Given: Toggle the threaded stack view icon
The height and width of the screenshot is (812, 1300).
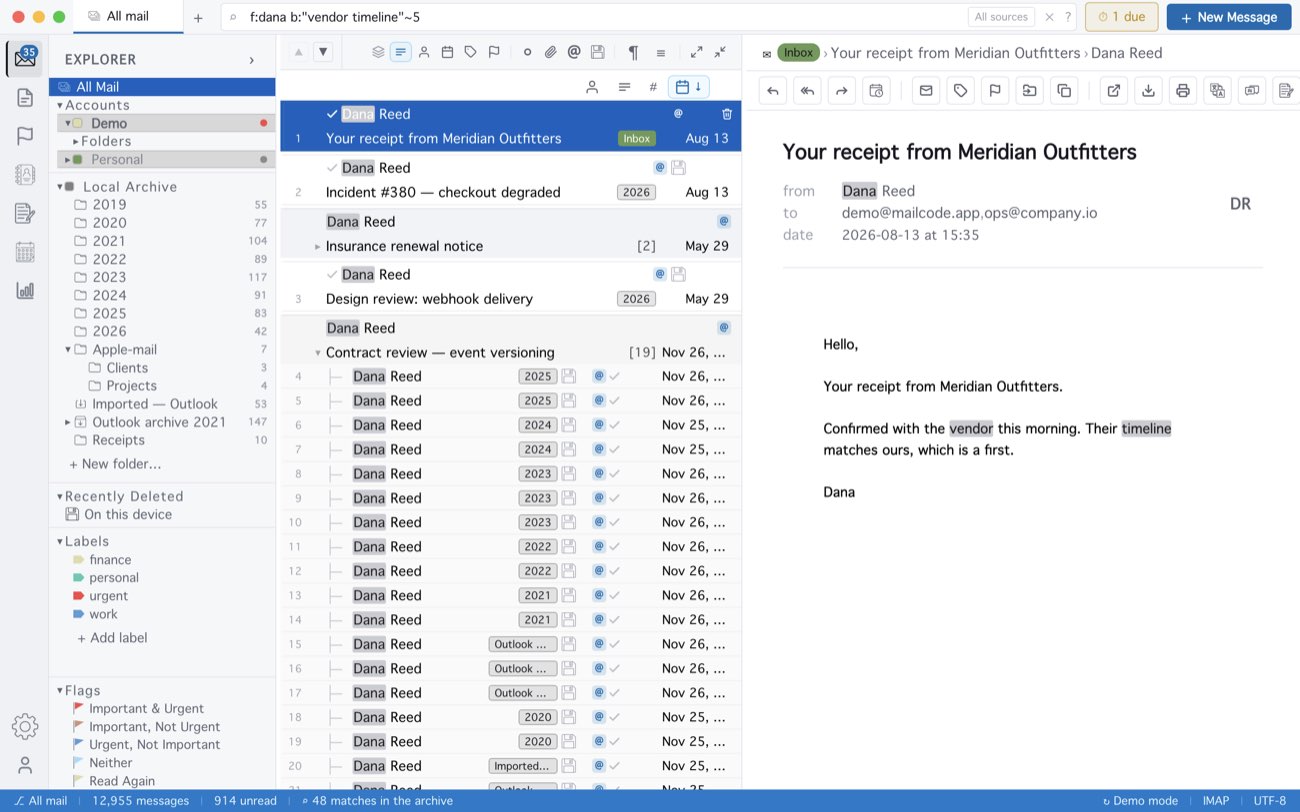Looking at the screenshot, I should pos(378,52).
